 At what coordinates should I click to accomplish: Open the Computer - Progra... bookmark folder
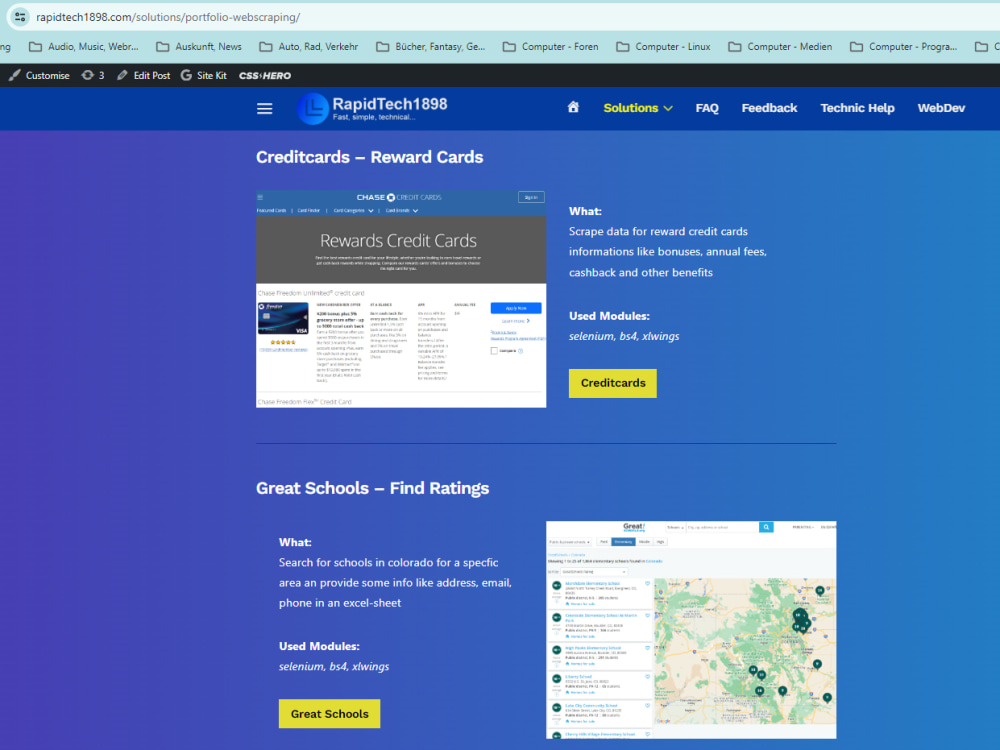click(904, 47)
